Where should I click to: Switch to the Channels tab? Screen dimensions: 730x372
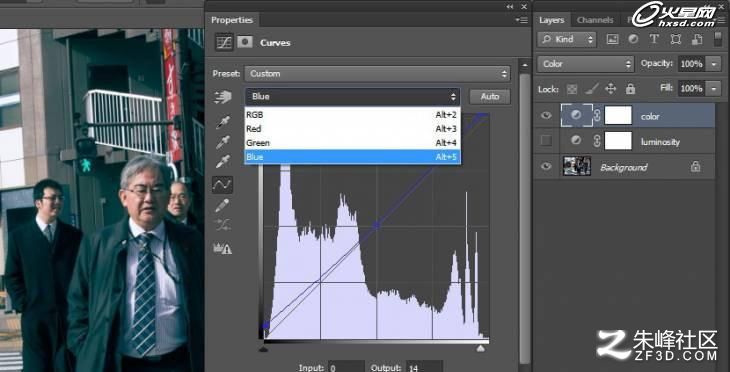(595, 20)
